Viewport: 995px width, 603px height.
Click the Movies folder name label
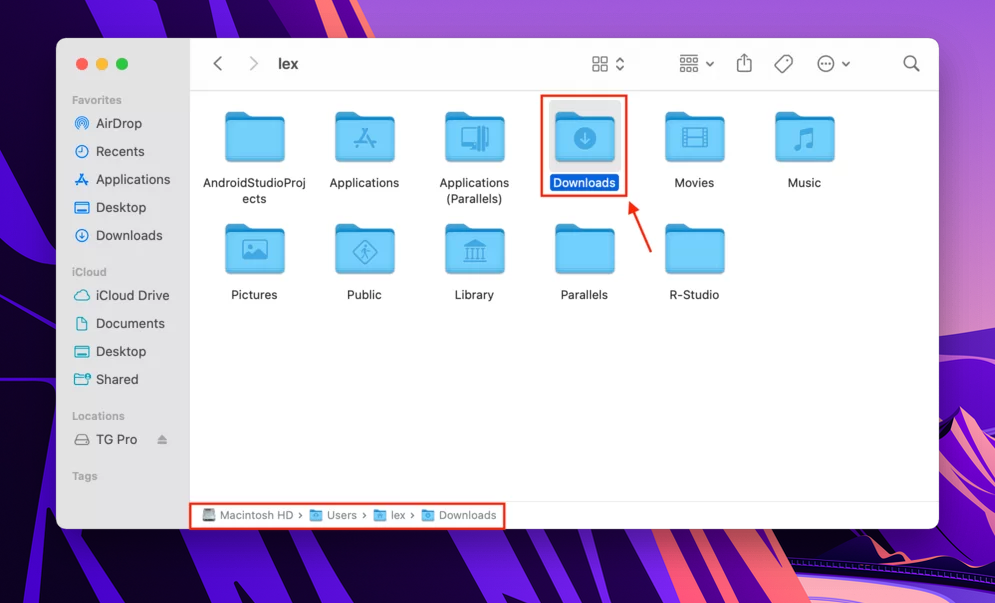coord(694,183)
